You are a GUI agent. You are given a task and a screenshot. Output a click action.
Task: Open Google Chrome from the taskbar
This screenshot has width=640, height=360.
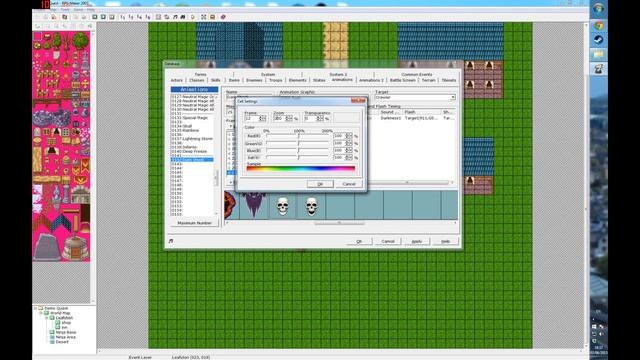(x=598, y=26)
